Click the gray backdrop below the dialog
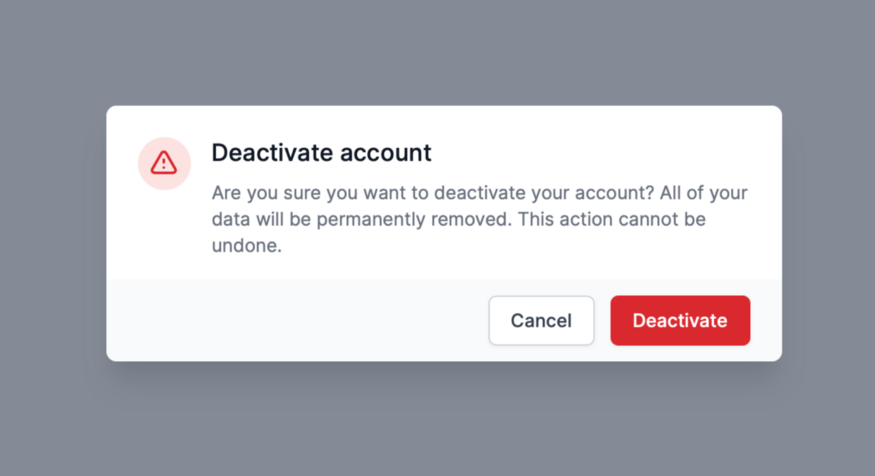Image resolution: width=875 pixels, height=476 pixels. [437, 420]
